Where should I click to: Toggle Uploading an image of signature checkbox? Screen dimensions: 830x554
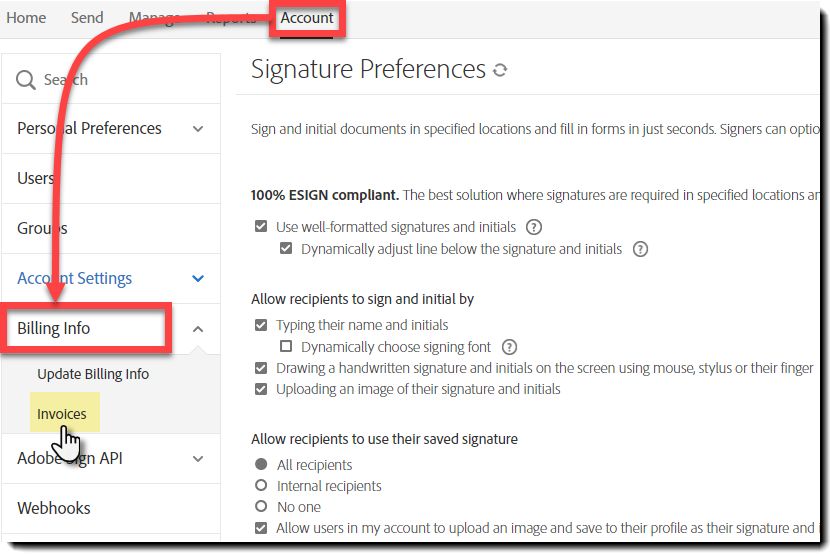[261, 389]
